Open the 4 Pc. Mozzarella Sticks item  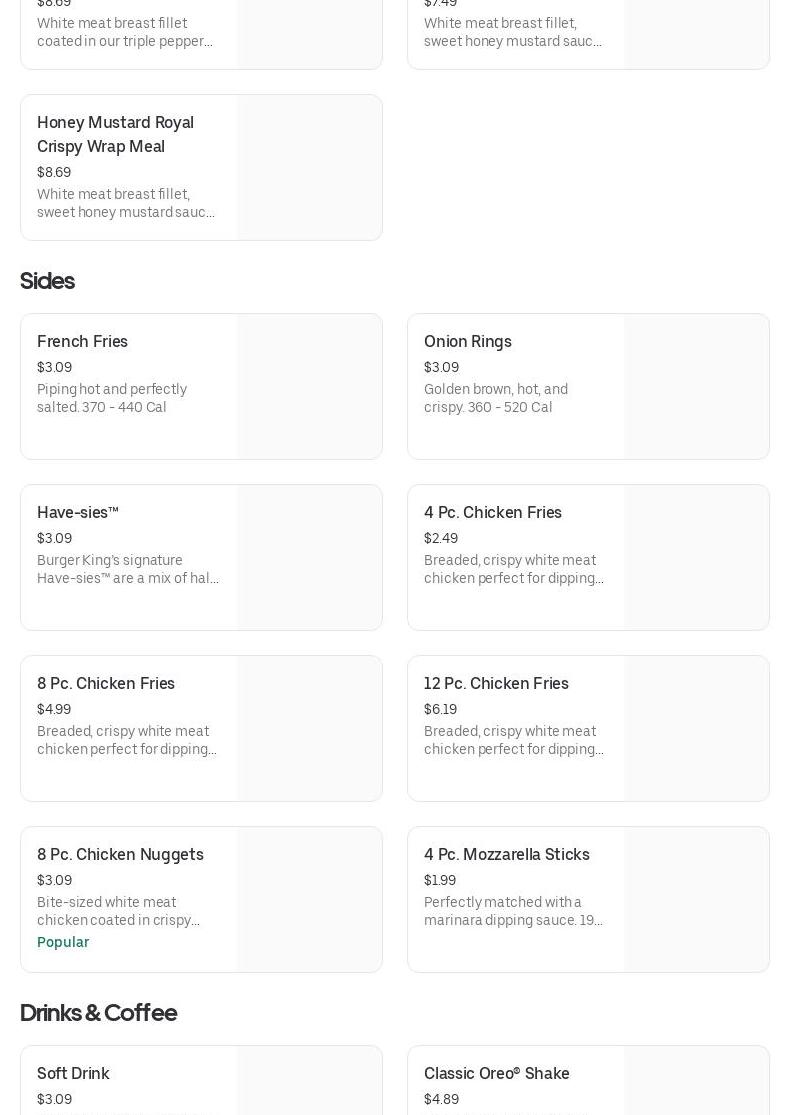click(x=506, y=855)
